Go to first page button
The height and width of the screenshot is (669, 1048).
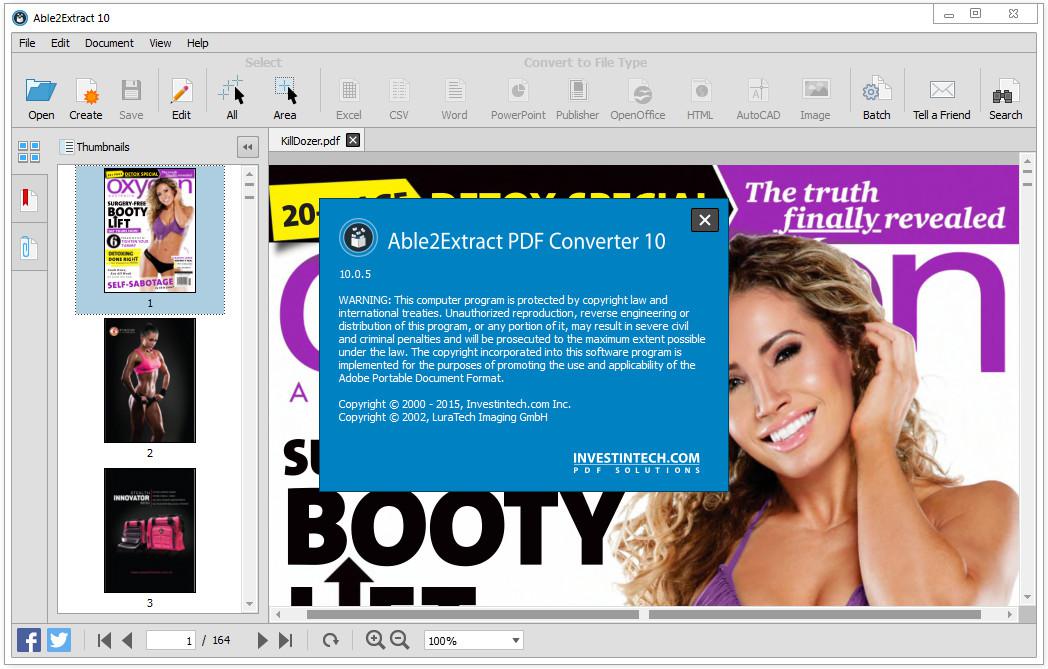click(104, 640)
